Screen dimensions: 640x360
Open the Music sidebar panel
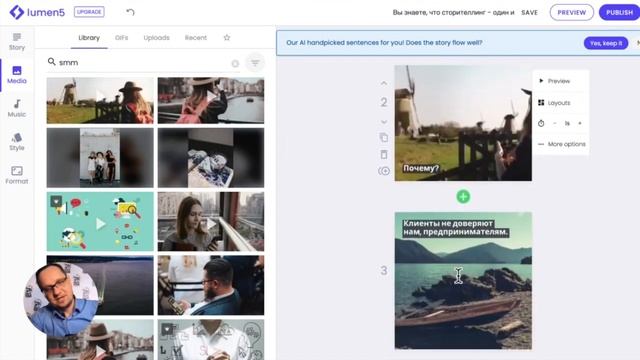17,109
